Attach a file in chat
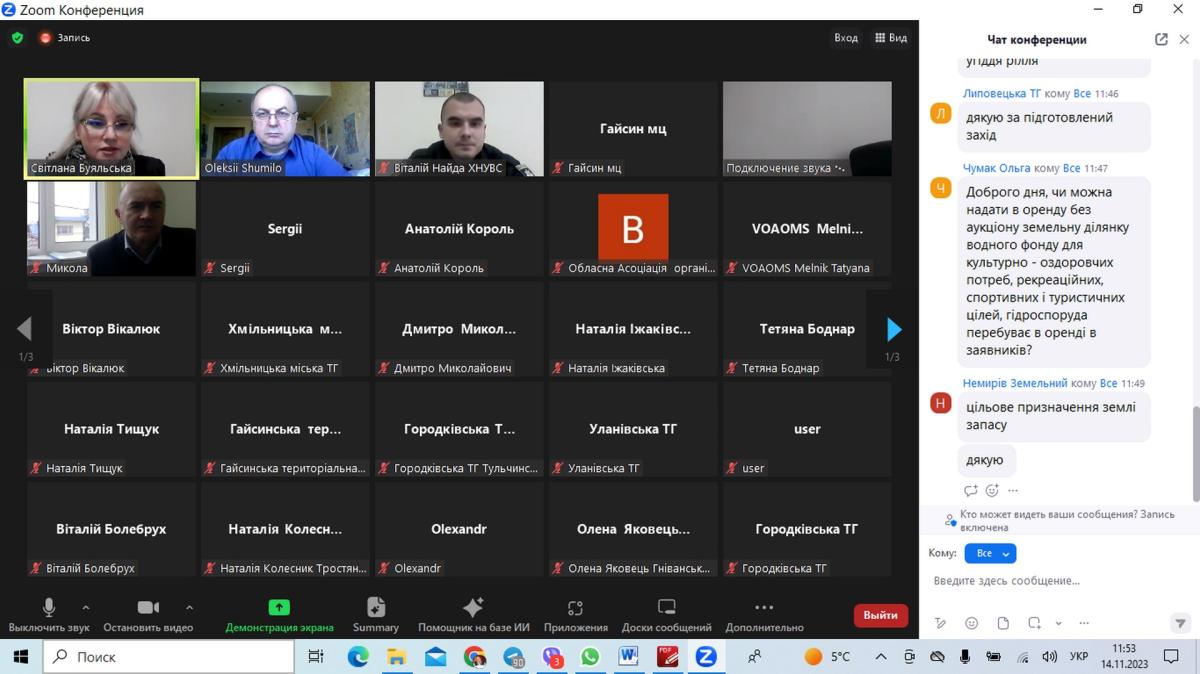Image resolution: width=1200 pixels, height=674 pixels. (1003, 623)
